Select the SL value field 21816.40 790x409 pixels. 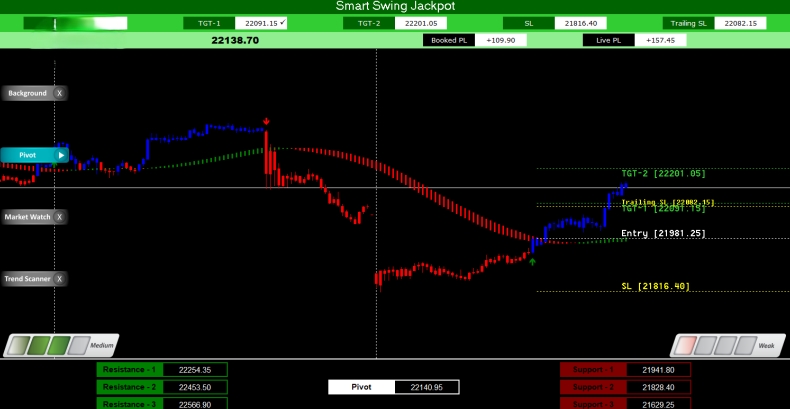[580, 23]
